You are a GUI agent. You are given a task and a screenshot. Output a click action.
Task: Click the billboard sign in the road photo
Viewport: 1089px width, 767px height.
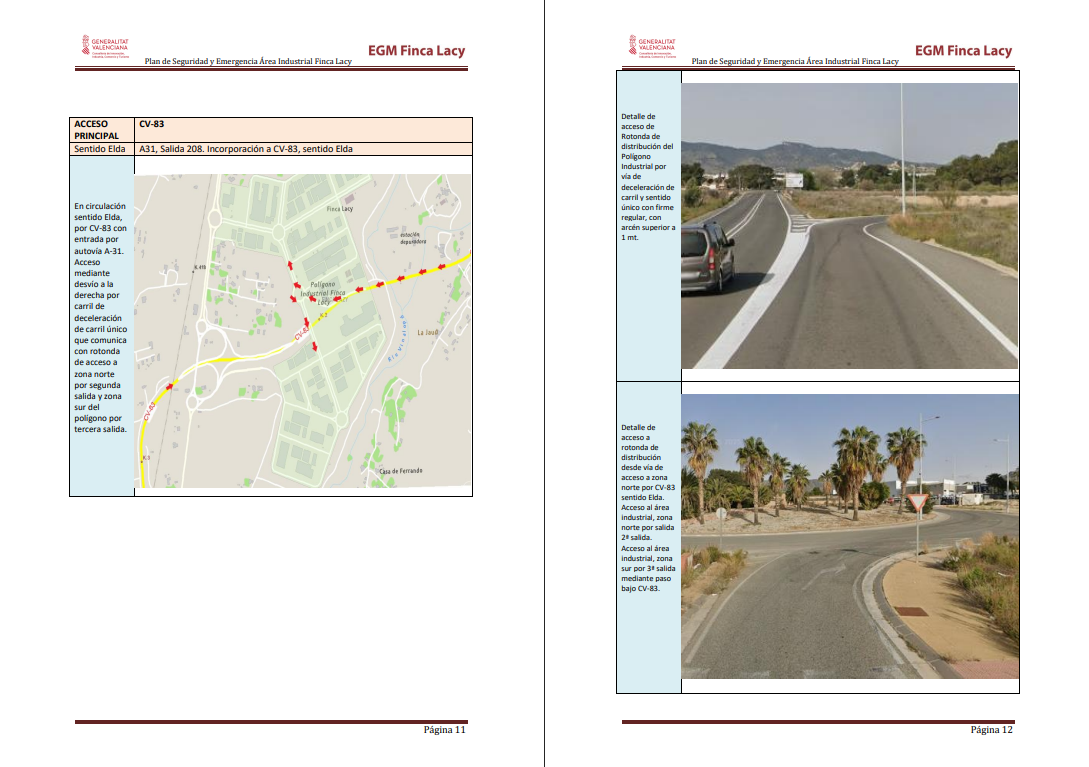[792, 181]
